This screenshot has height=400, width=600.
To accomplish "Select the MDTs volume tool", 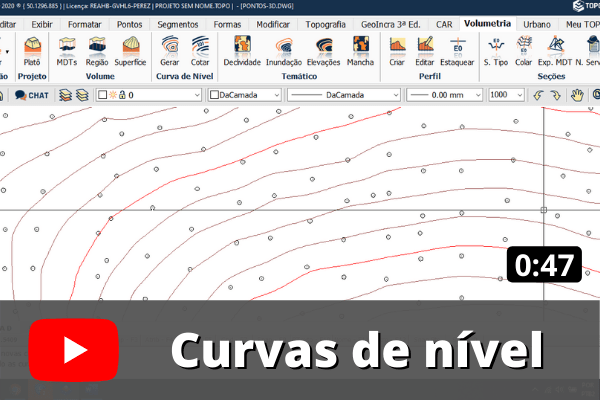I will 67,51.
